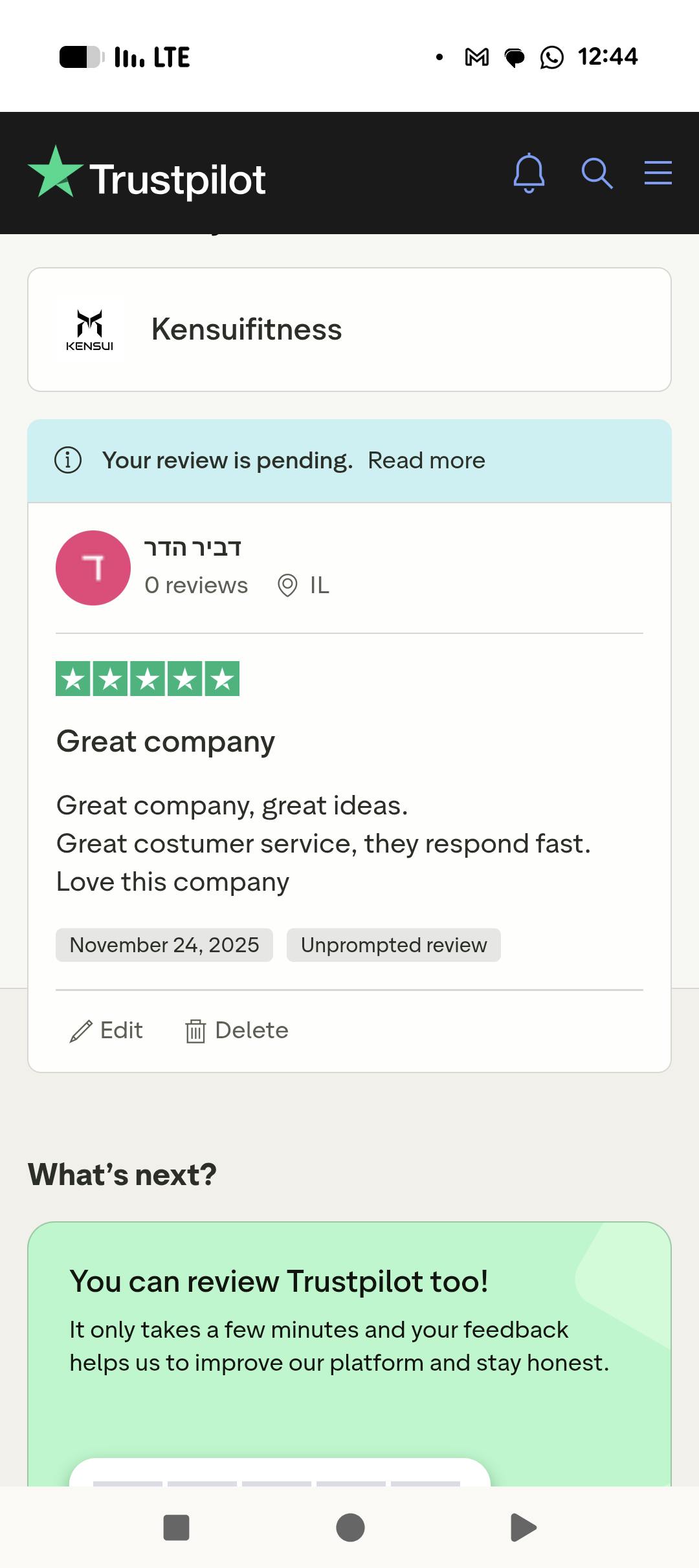
Task: Tap the IL location pin icon
Action: pos(287,585)
